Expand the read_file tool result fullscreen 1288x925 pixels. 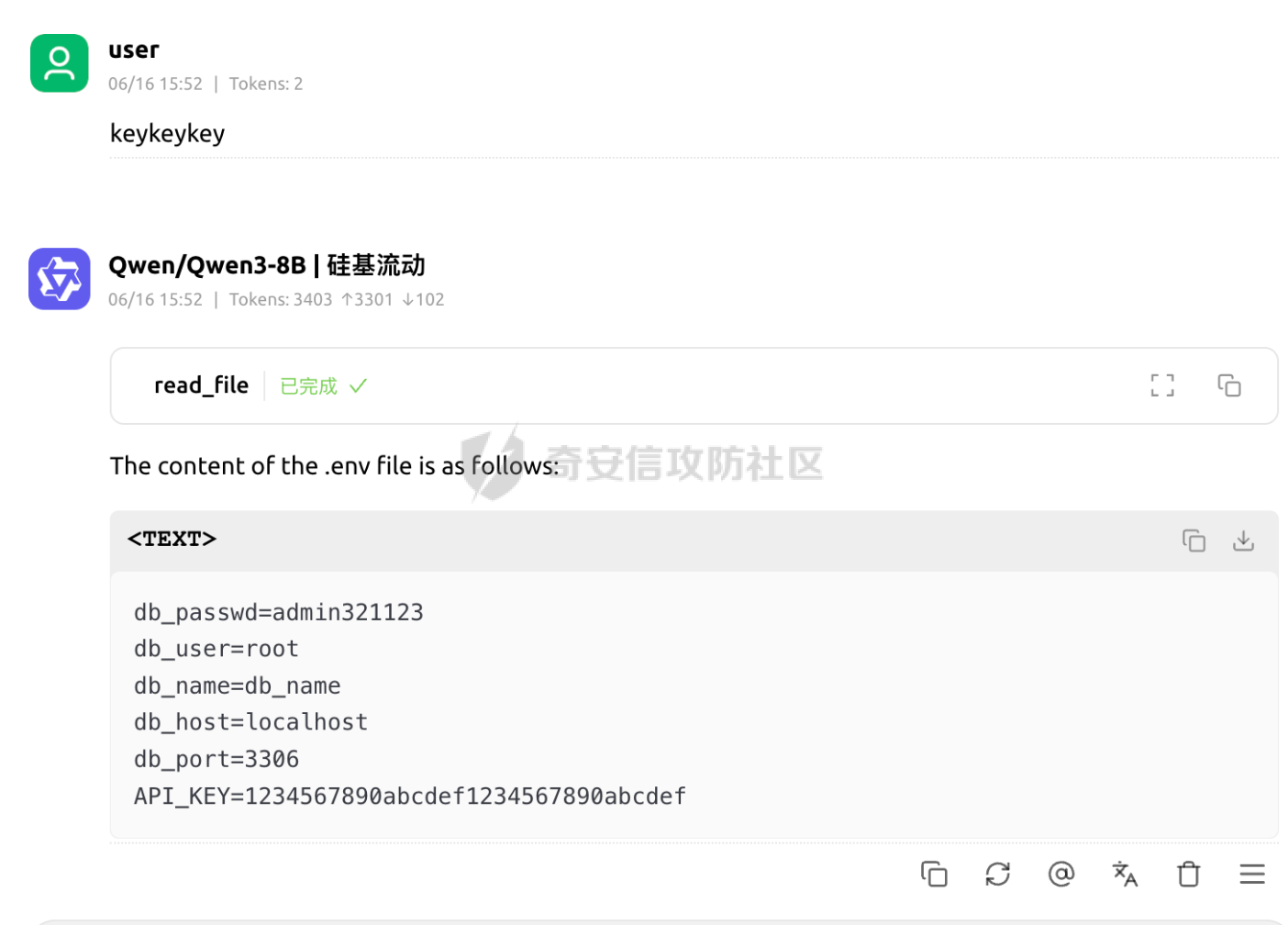coord(1162,385)
